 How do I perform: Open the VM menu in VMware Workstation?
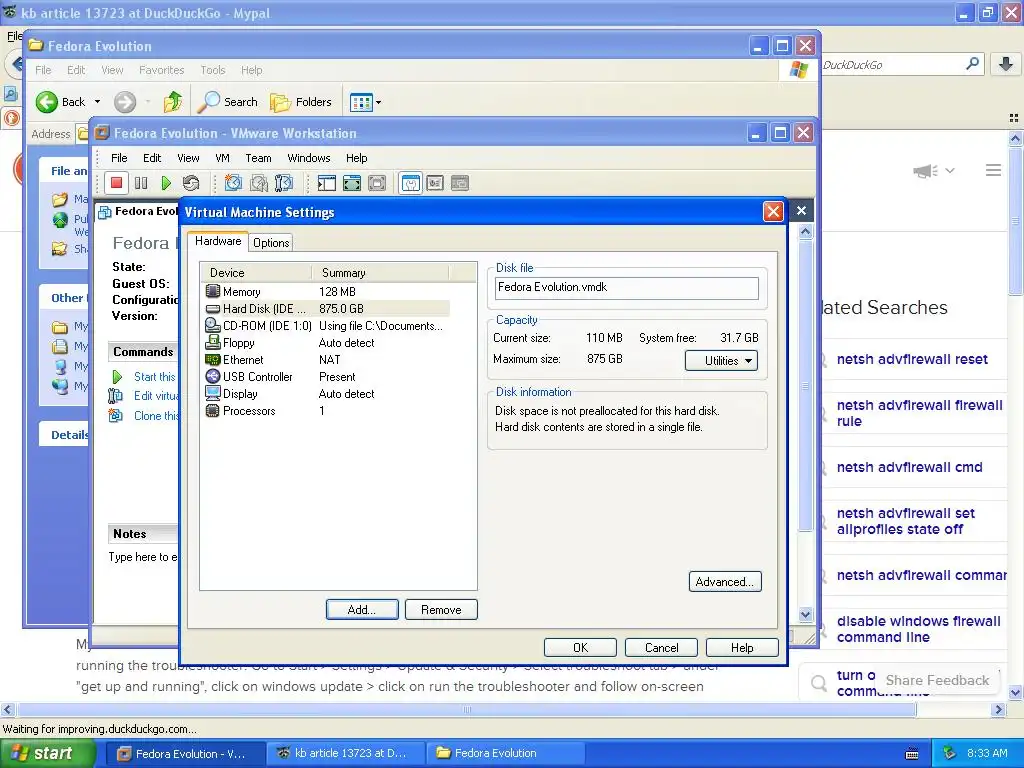222,158
